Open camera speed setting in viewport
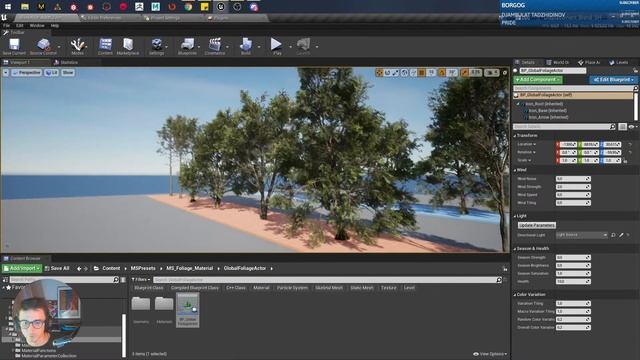The height and width of the screenshot is (360, 640). click(492, 73)
